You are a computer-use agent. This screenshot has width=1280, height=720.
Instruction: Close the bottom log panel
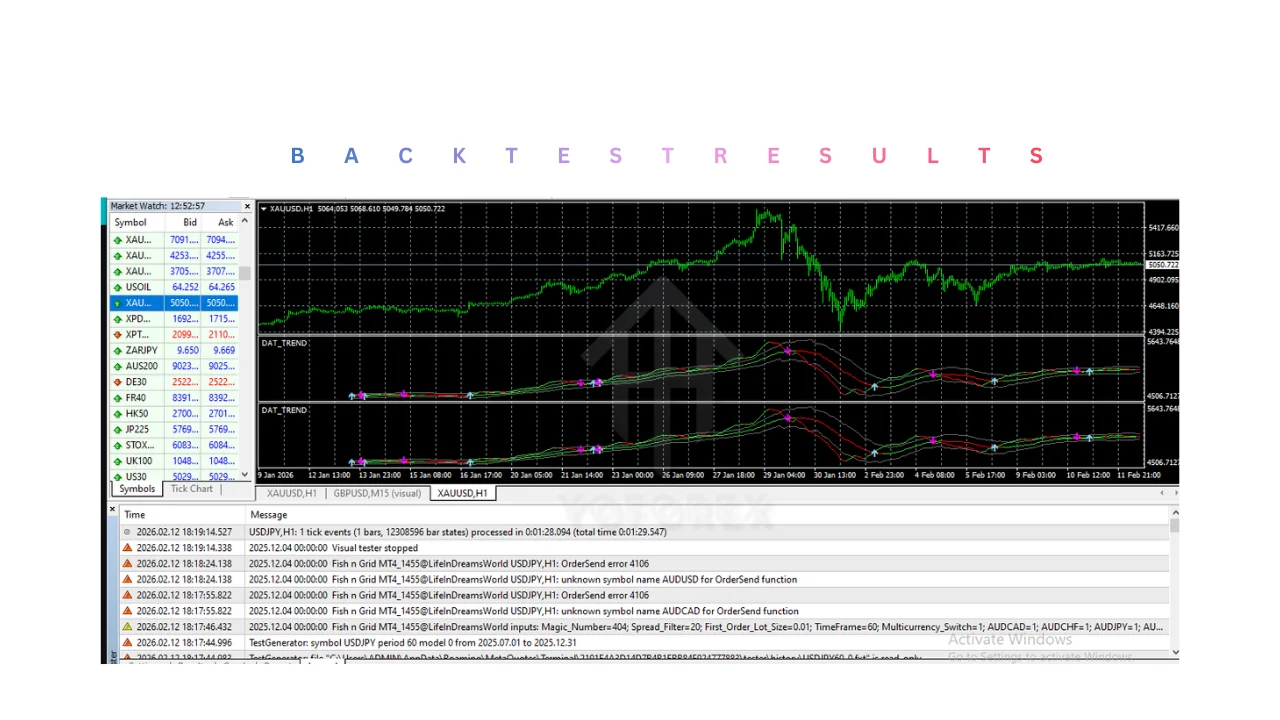coord(112,509)
